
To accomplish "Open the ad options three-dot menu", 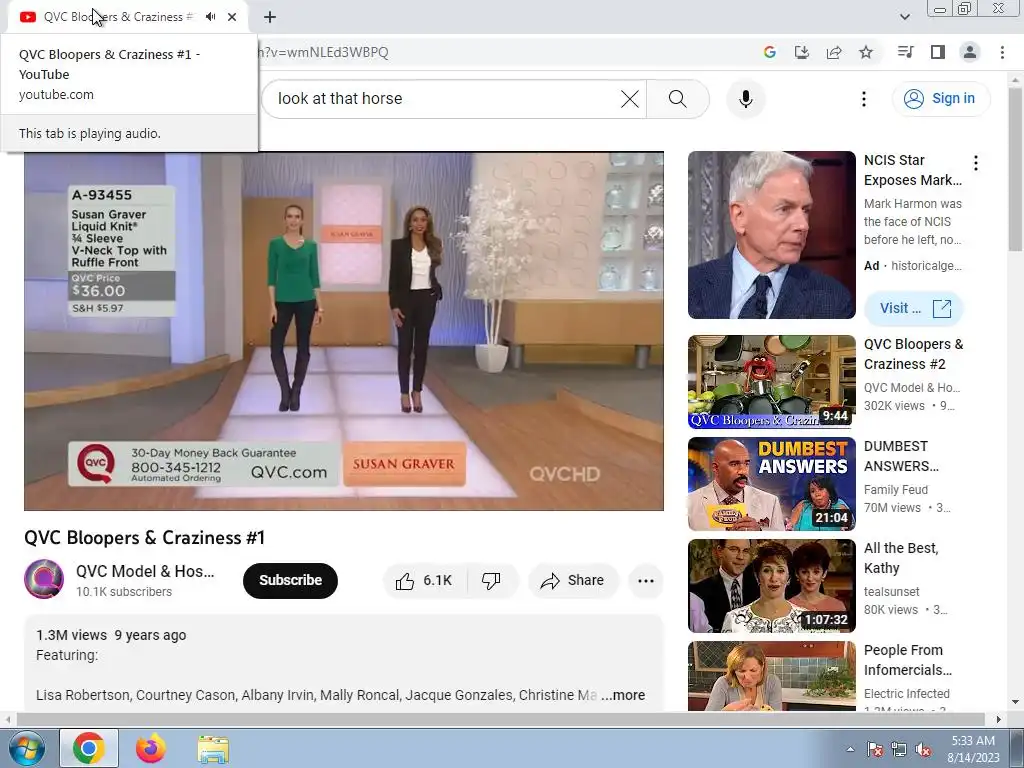I will (x=976, y=163).
